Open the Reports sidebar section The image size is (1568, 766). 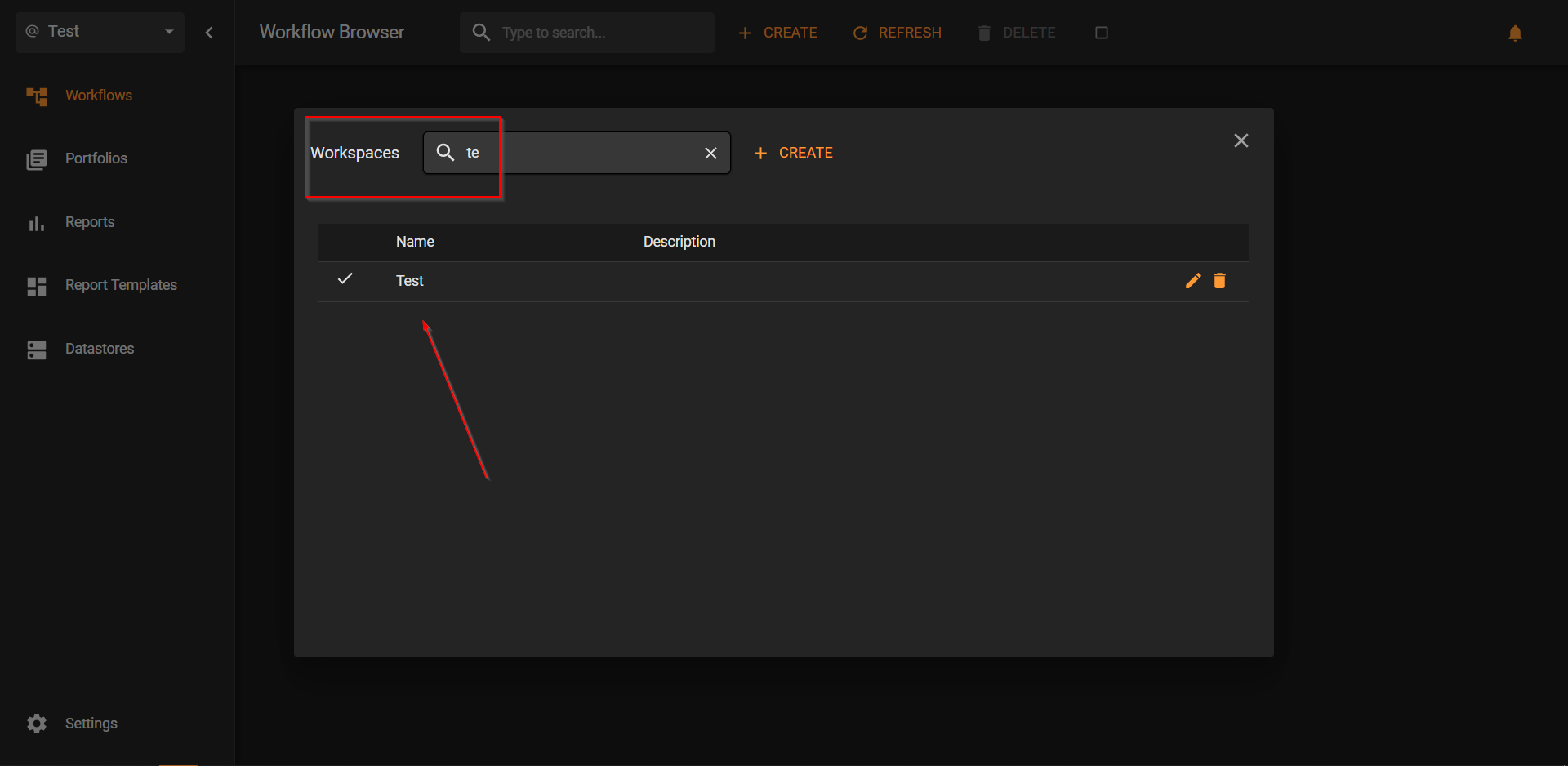89,222
